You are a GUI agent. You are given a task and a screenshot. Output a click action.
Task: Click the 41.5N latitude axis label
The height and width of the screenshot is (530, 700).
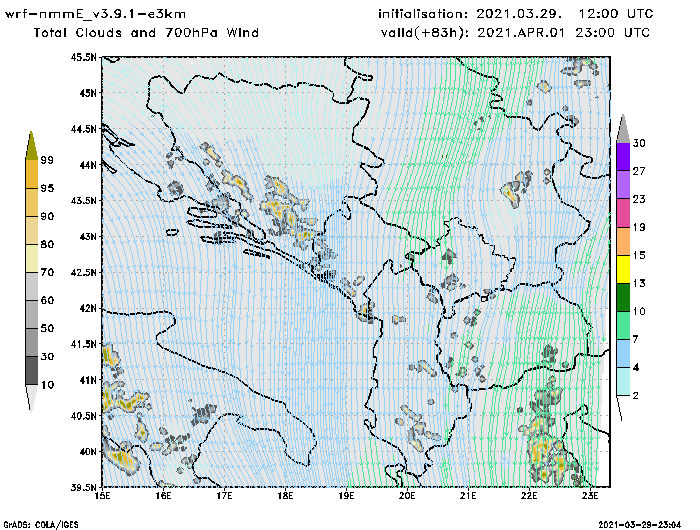(83, 344)
